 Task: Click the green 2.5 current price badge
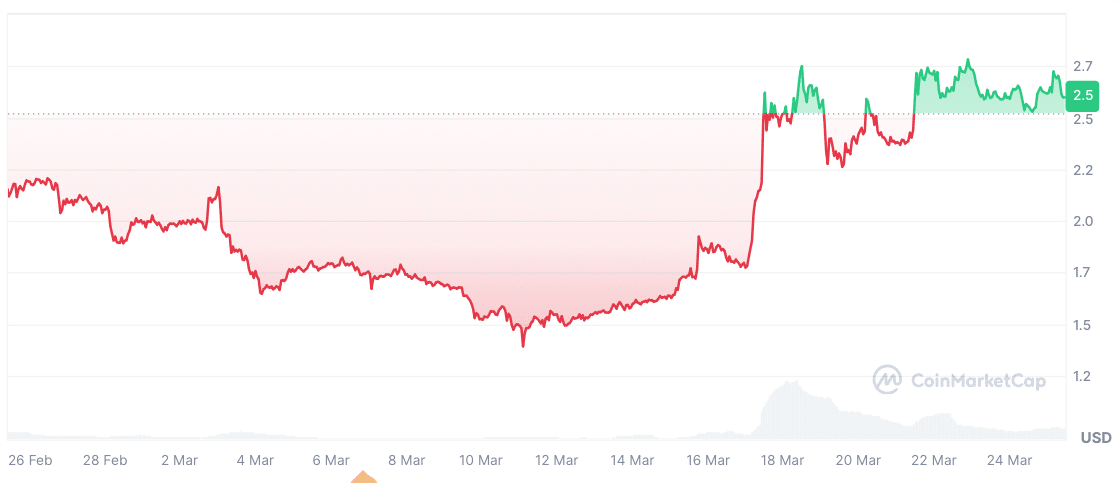tap(1082, 96)
